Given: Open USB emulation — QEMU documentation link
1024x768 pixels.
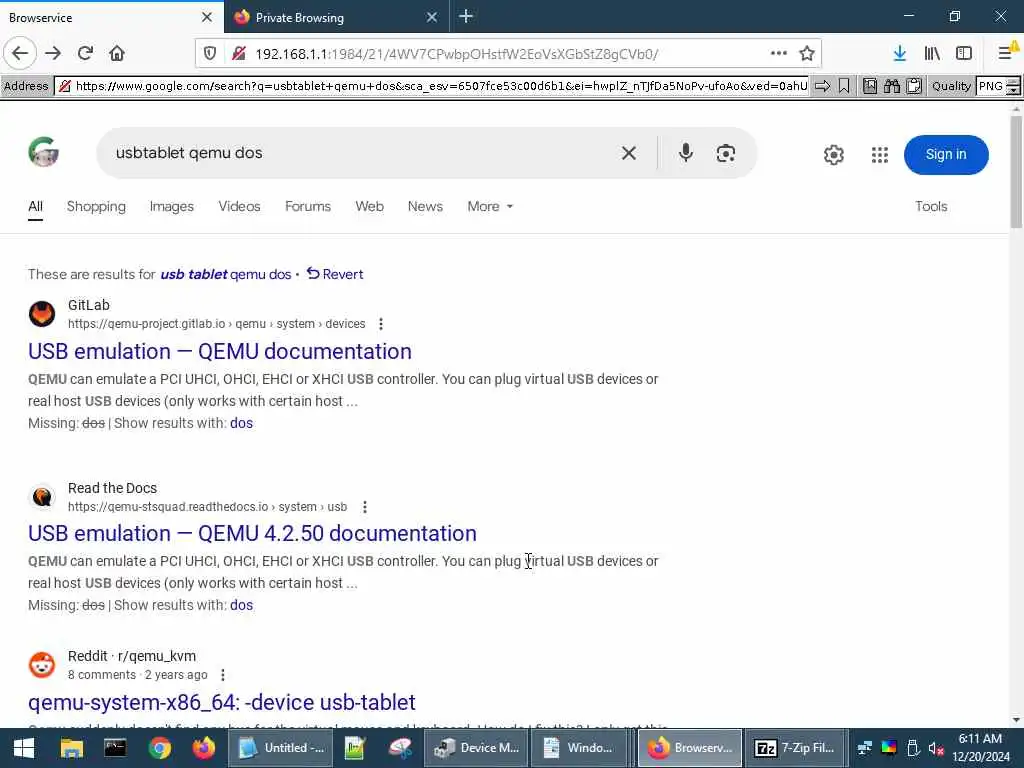Looking at the screenshot, I should pyautogui.click(x=219, y=351).
